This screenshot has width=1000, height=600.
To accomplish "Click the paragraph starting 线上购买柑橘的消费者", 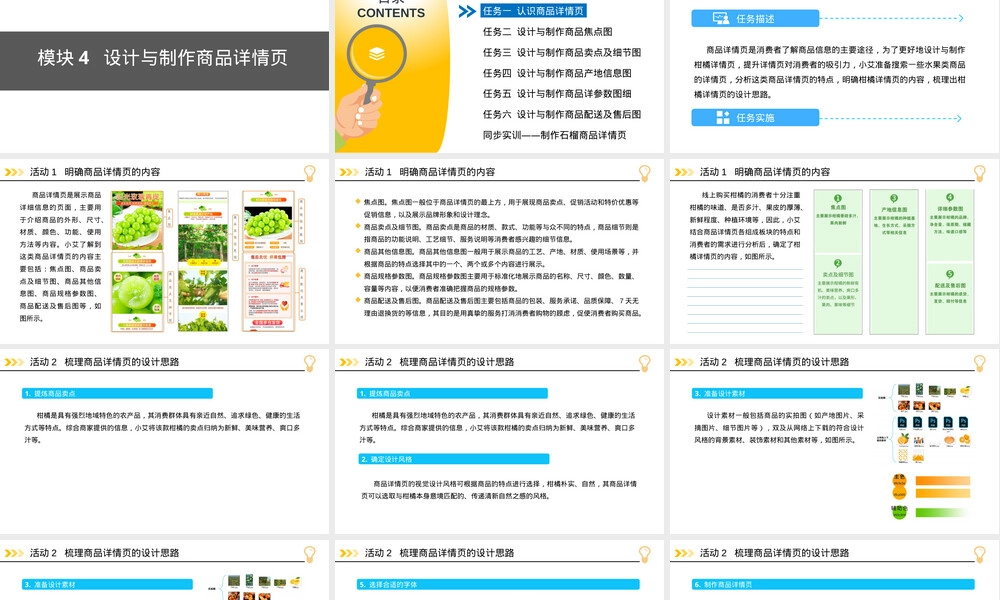I will pyautogui.click(x=745, y=226).
